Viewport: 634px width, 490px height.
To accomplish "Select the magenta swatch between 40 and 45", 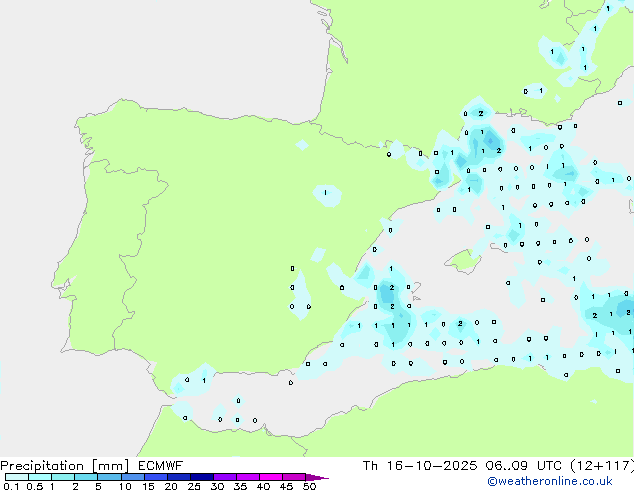I will click(271, 477).
